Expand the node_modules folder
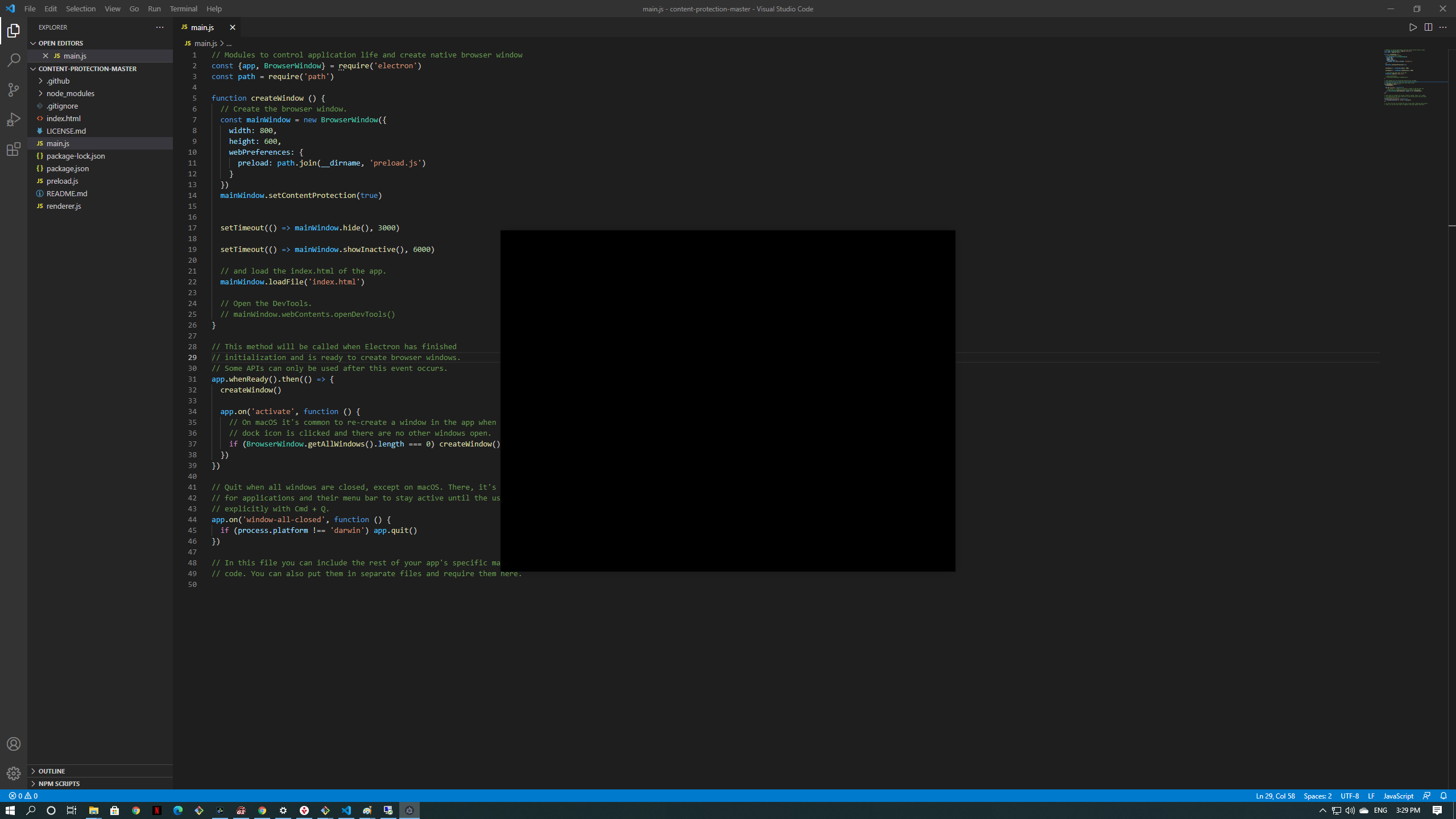The height and width of the screenshot is (819, 1456). (x=100, y=93)
